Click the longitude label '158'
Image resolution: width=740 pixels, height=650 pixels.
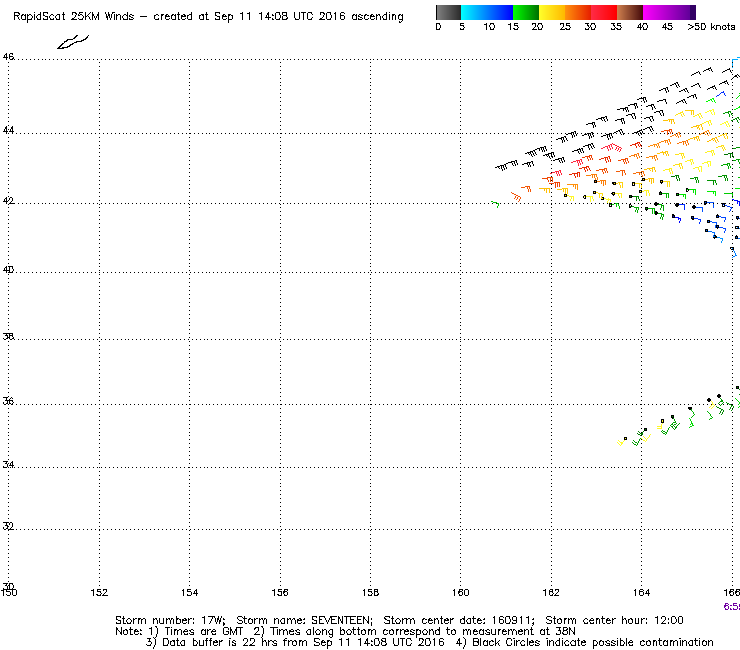tap(370, 592)
